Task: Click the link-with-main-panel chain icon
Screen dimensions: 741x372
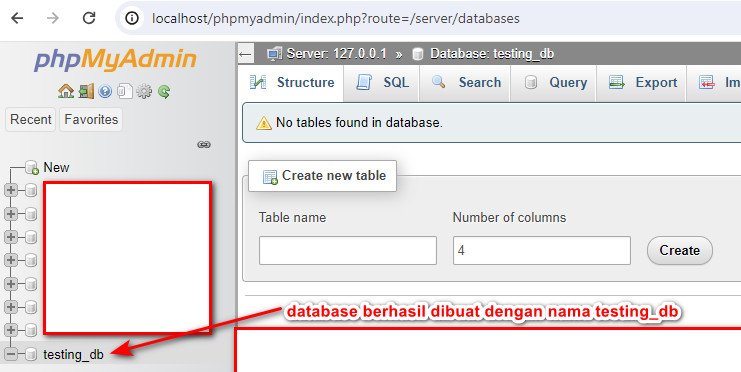Action: point(204,145)
